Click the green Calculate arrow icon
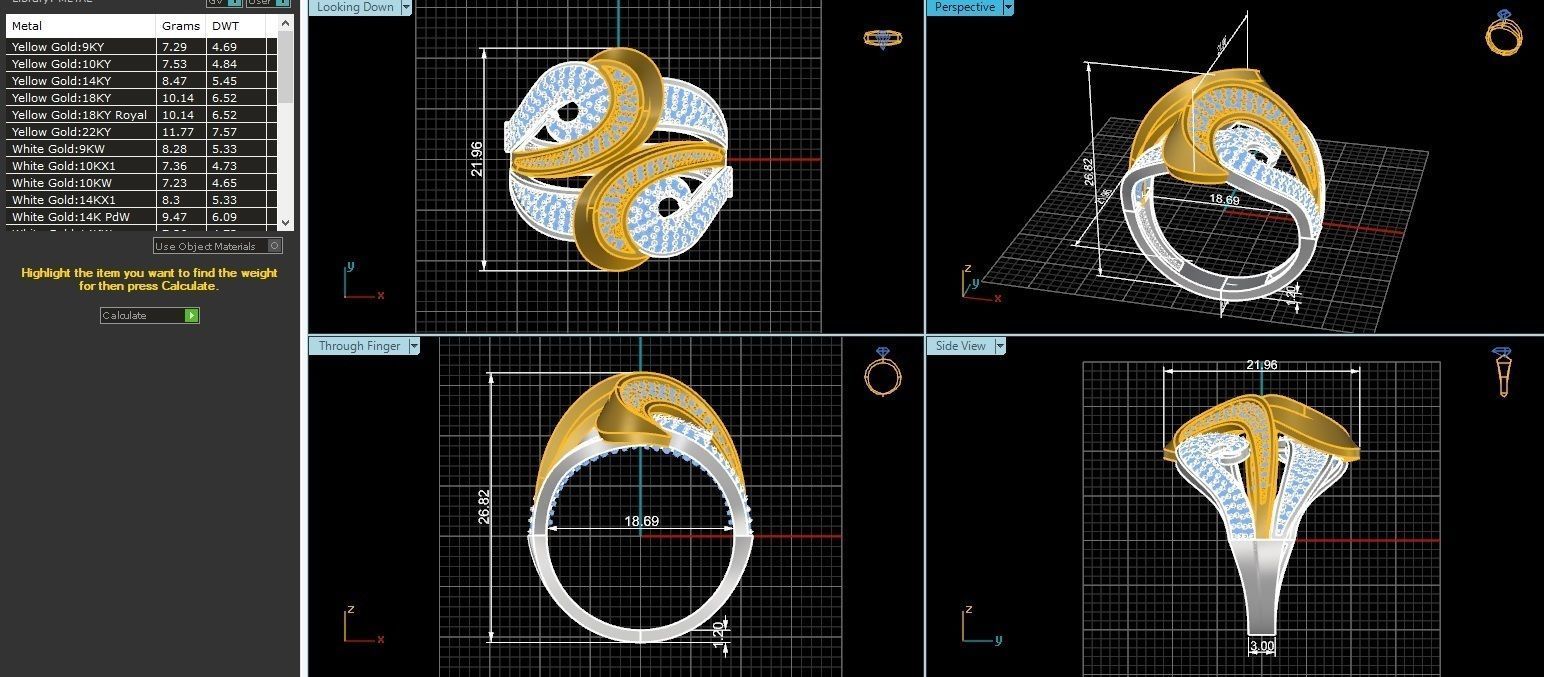The image size is (1544, 677). coord(192,315)
